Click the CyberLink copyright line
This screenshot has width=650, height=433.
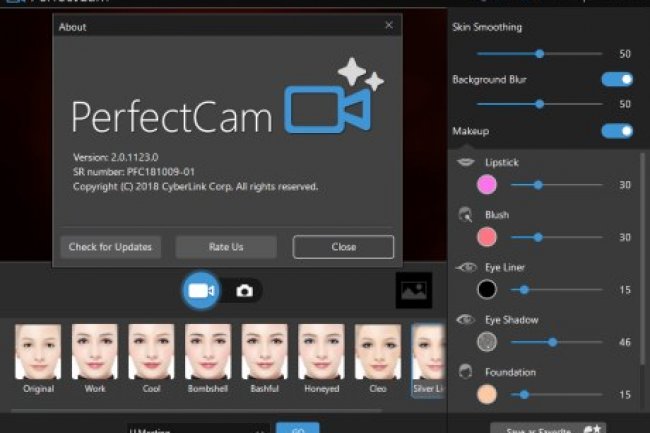(x=196, y=186)
